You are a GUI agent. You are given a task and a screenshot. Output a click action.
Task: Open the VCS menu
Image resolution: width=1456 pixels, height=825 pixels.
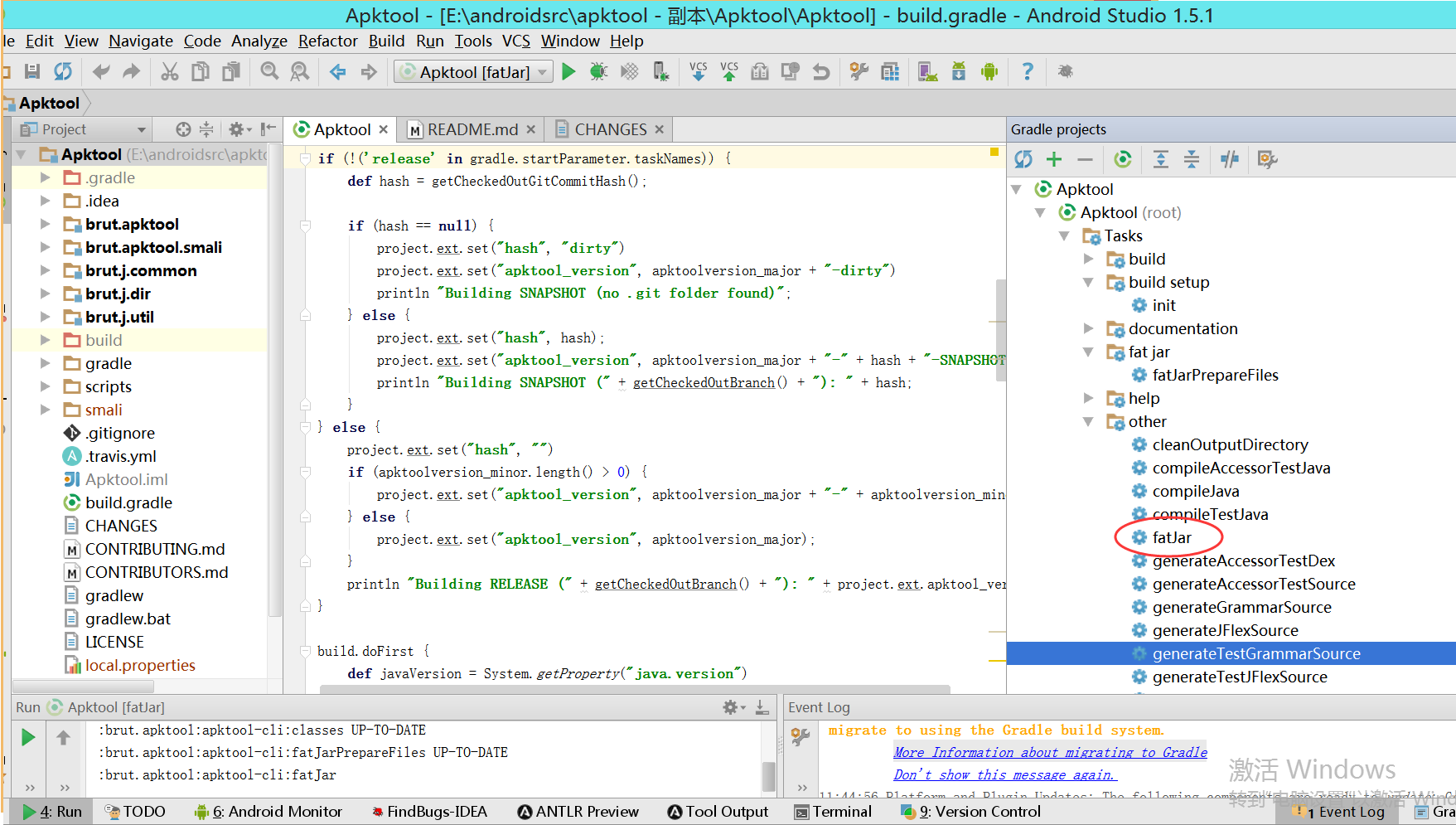tap(516, 41)
